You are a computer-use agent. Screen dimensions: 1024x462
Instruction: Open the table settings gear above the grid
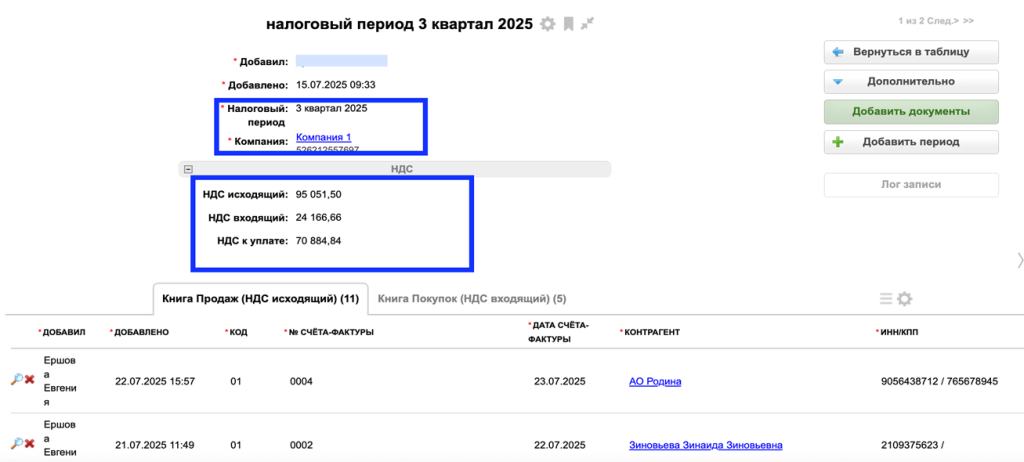(904, 298)
